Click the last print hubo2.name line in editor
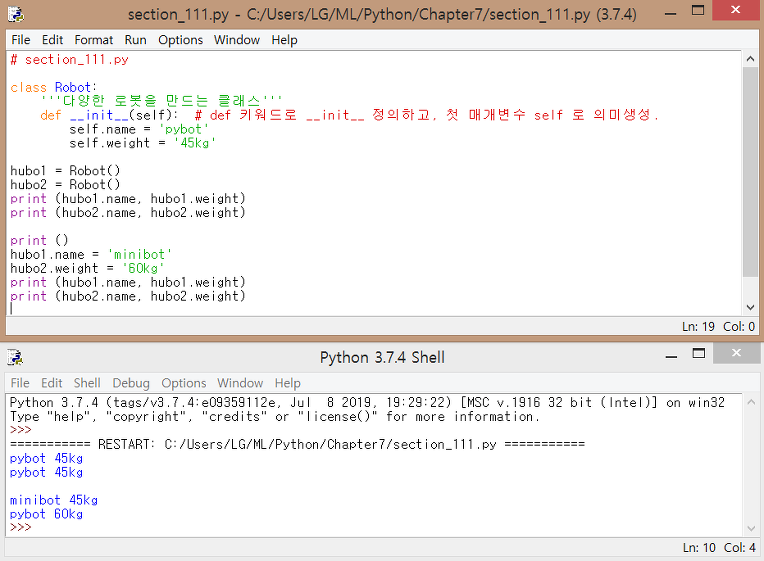The image size is (764, 561). pyautogui.click(x=128, y=296)
